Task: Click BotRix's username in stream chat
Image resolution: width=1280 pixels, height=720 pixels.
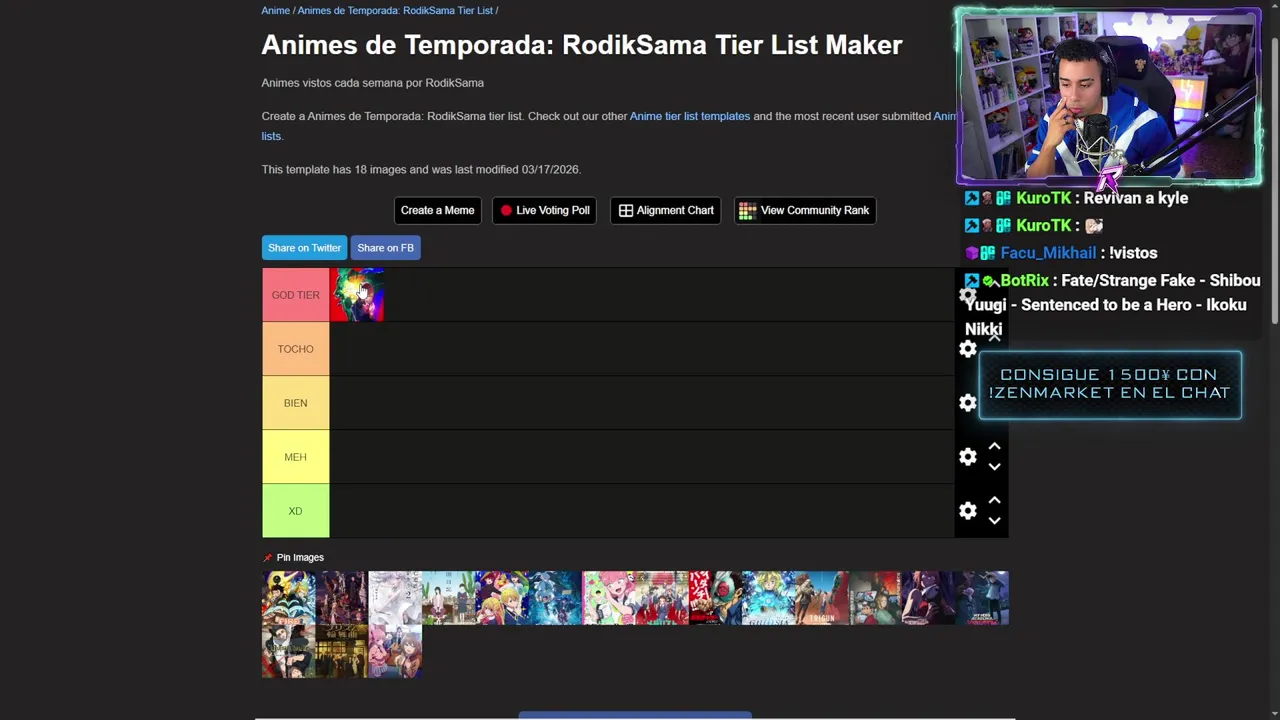Action: (x=1024, y=281)
